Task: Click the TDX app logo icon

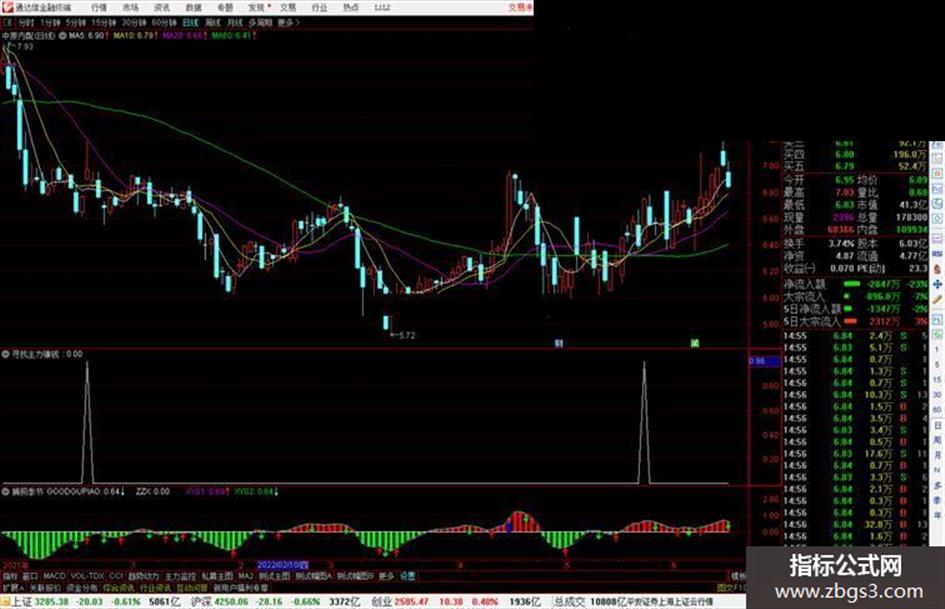Action: click(7, 7)
